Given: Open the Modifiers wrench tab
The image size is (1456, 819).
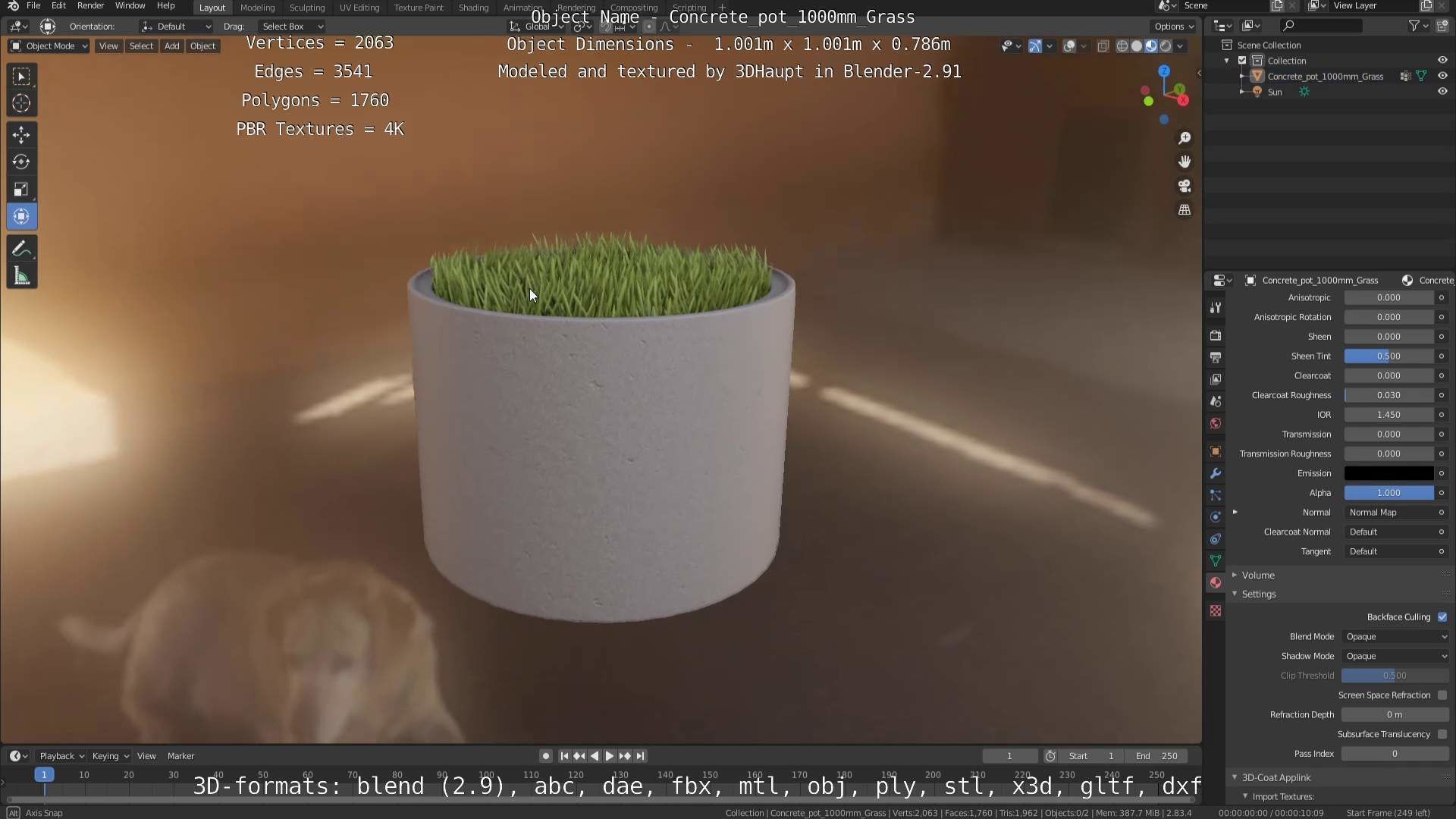Looking at the screenshot, I should click(x=1216, y=473).
